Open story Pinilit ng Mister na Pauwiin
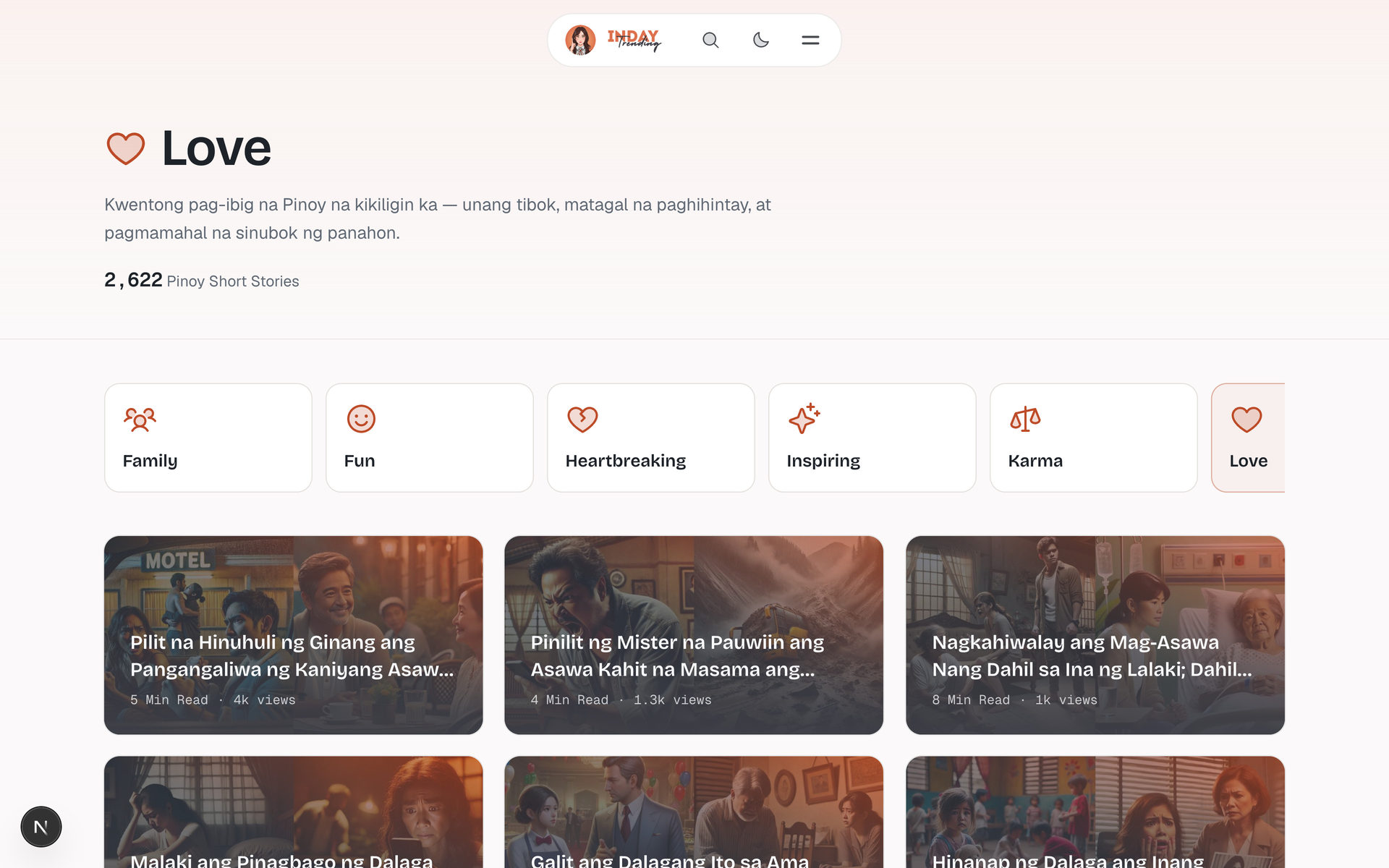This screenshot has height=868, width=1389. point(694,635)
